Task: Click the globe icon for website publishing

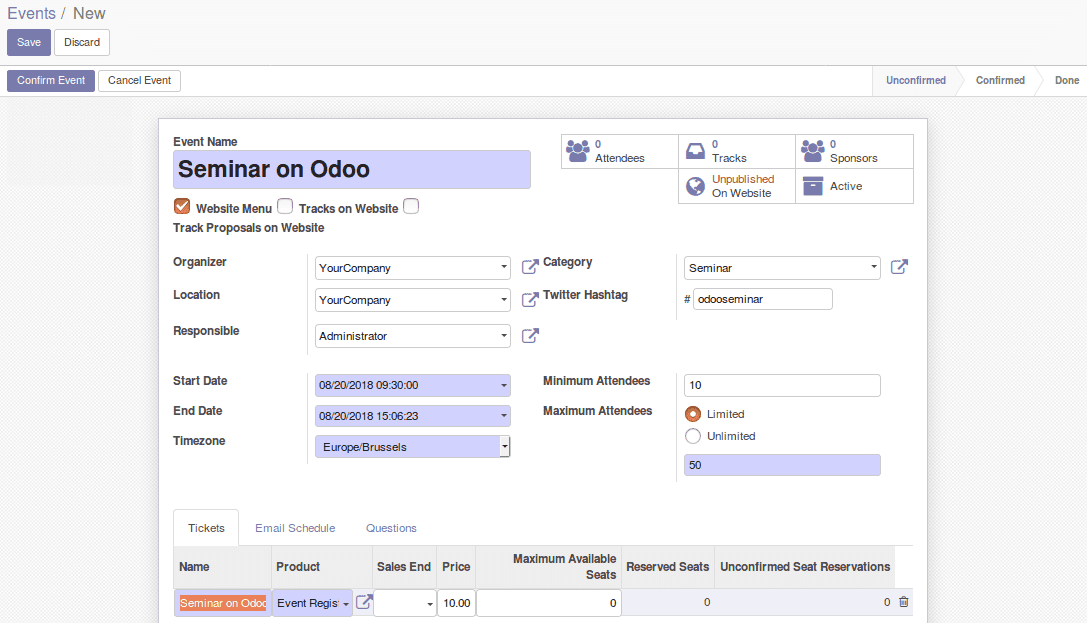Action: point(695,186)
